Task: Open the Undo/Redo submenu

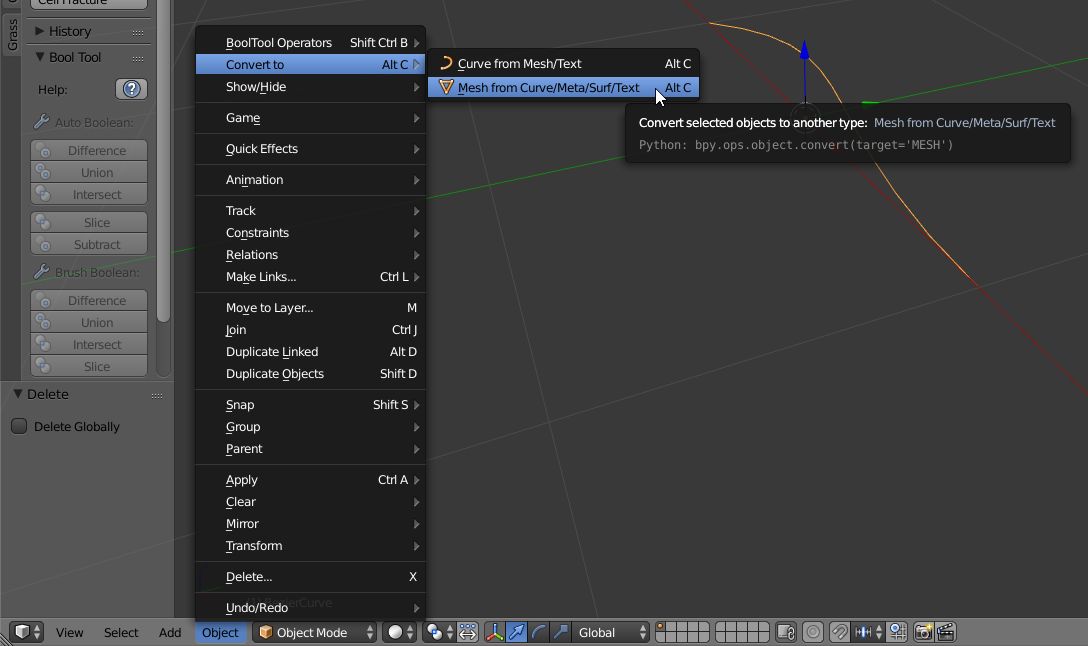Action: 310,607
